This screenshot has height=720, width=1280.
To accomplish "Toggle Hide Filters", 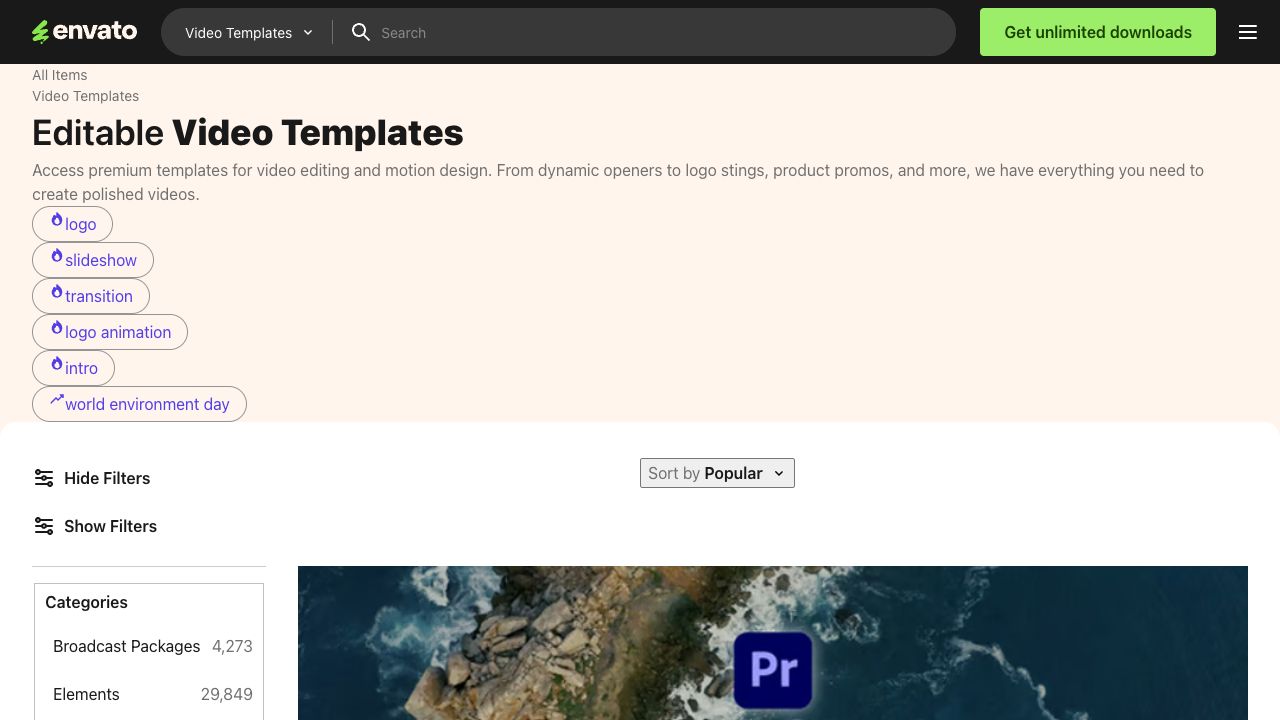I will (x=106, y=478).
